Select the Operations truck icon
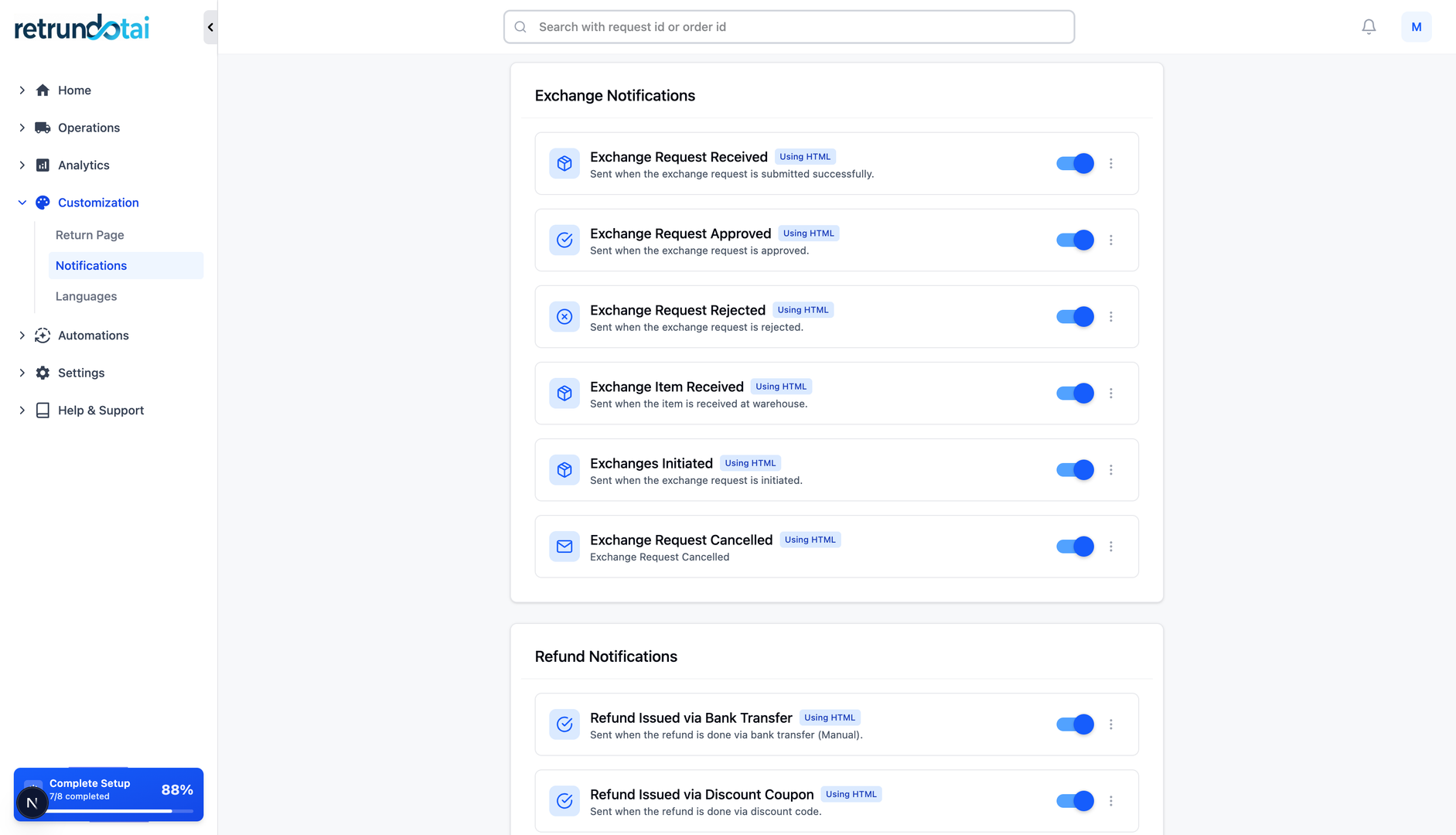This screenshot has height=835, width=1456. [43, 128]
